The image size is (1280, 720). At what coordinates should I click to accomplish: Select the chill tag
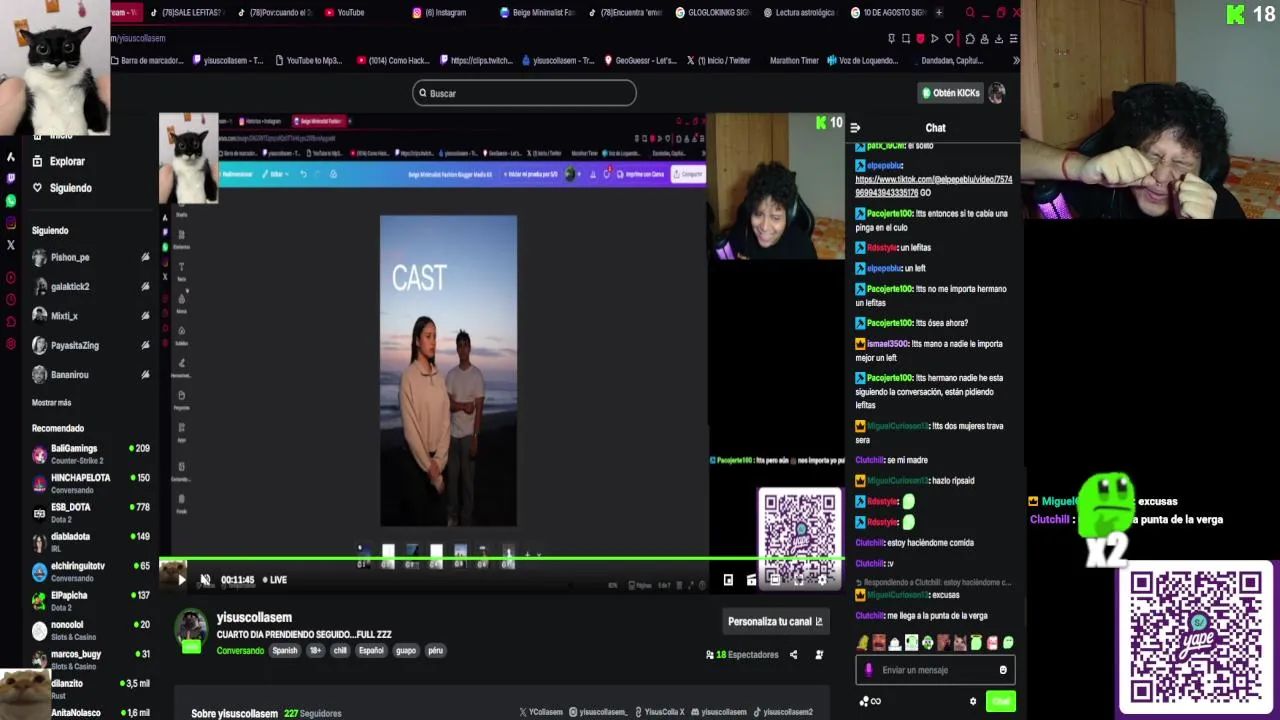point(340,651)
